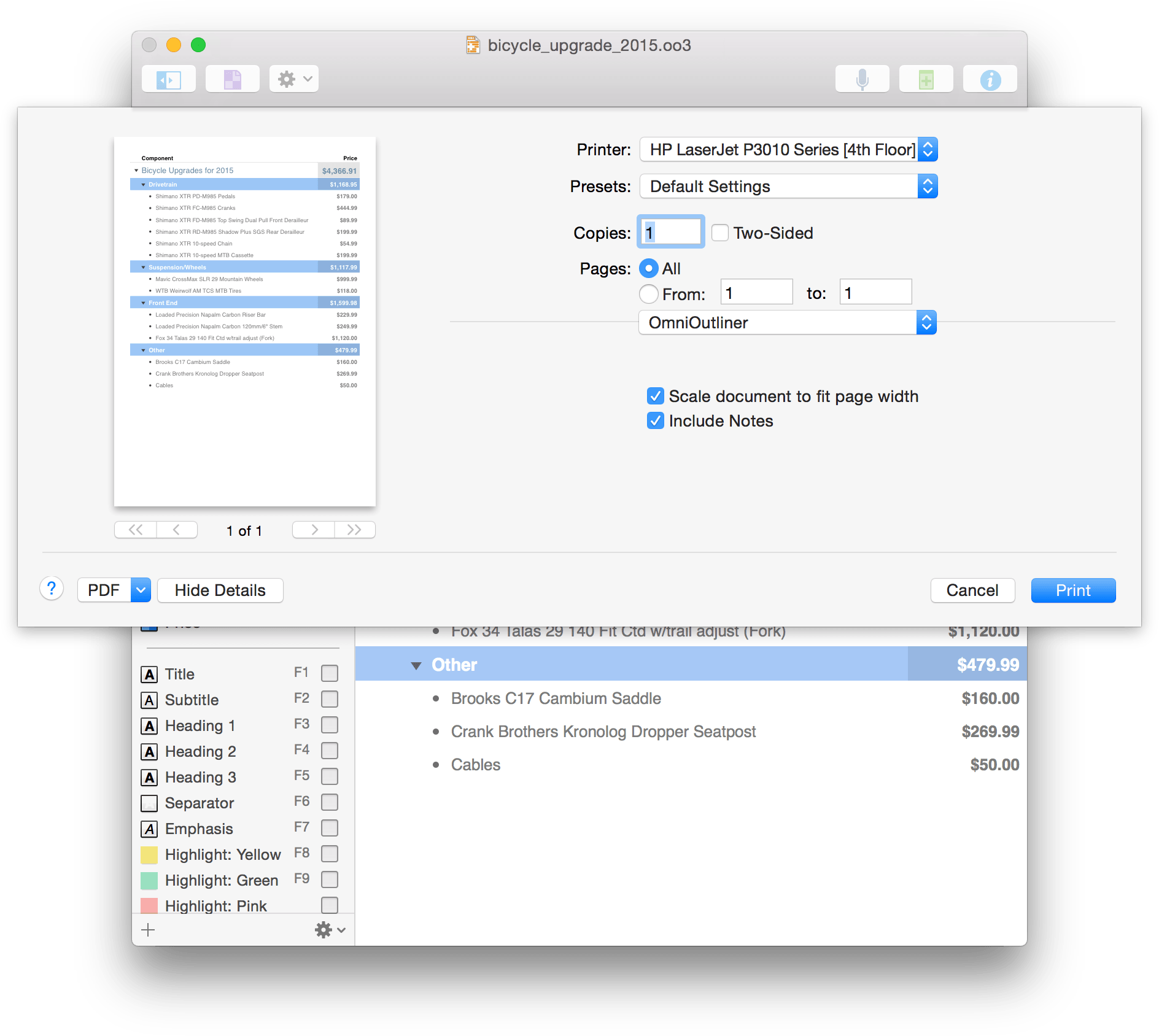Click the PDF button
This screenshot has height=1036, width=1159.
click(104, 590)
